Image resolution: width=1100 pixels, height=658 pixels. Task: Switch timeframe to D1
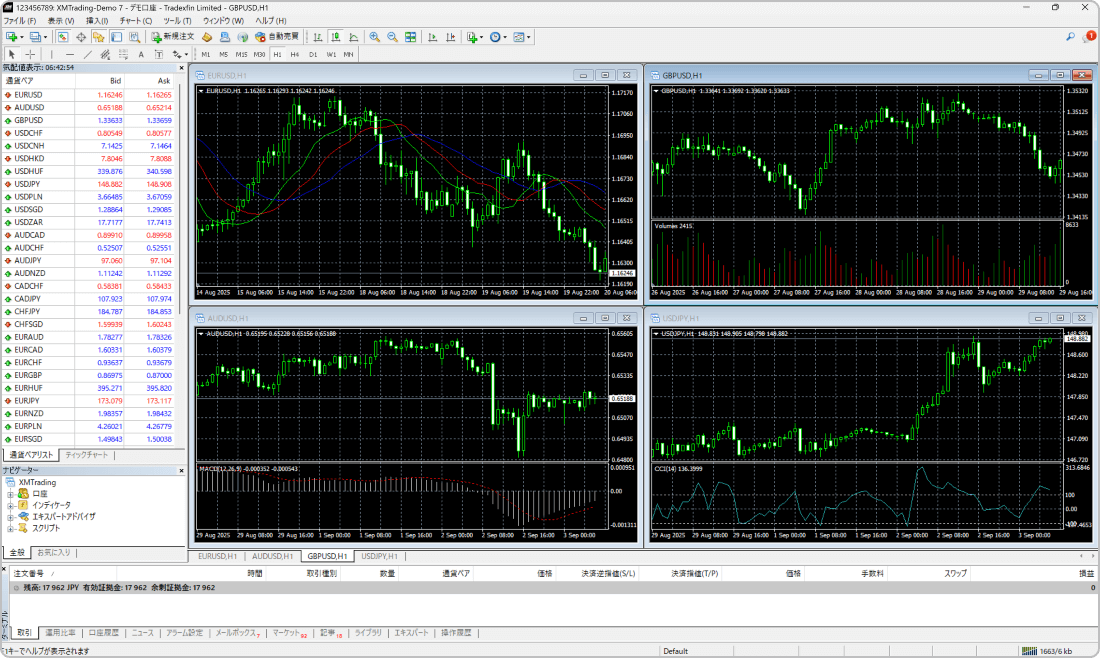(313, 54)
